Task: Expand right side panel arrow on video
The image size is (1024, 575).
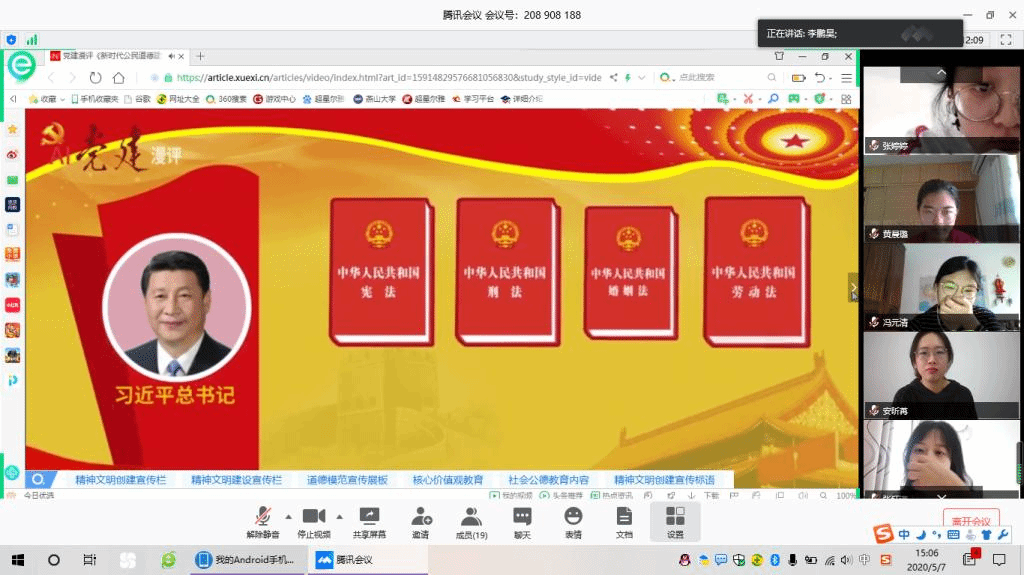Action: point(853,288)
